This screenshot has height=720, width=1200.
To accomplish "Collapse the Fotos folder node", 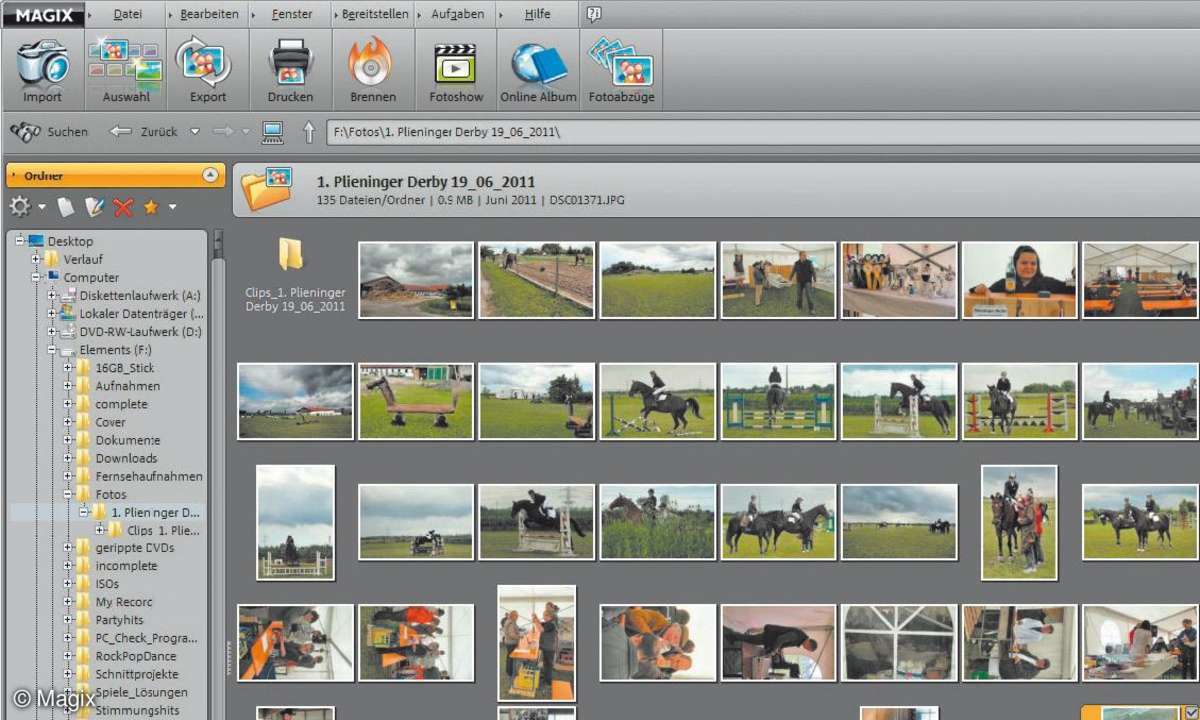I will pos(68,494).
